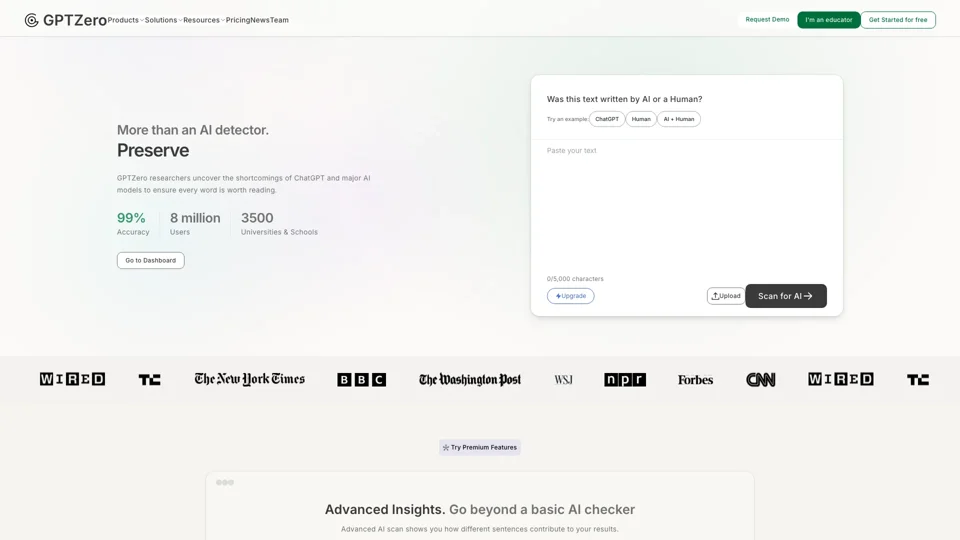960x540 pixels.
Task: Expand the Solutions dropdown menu
Action: coord(163,20)
